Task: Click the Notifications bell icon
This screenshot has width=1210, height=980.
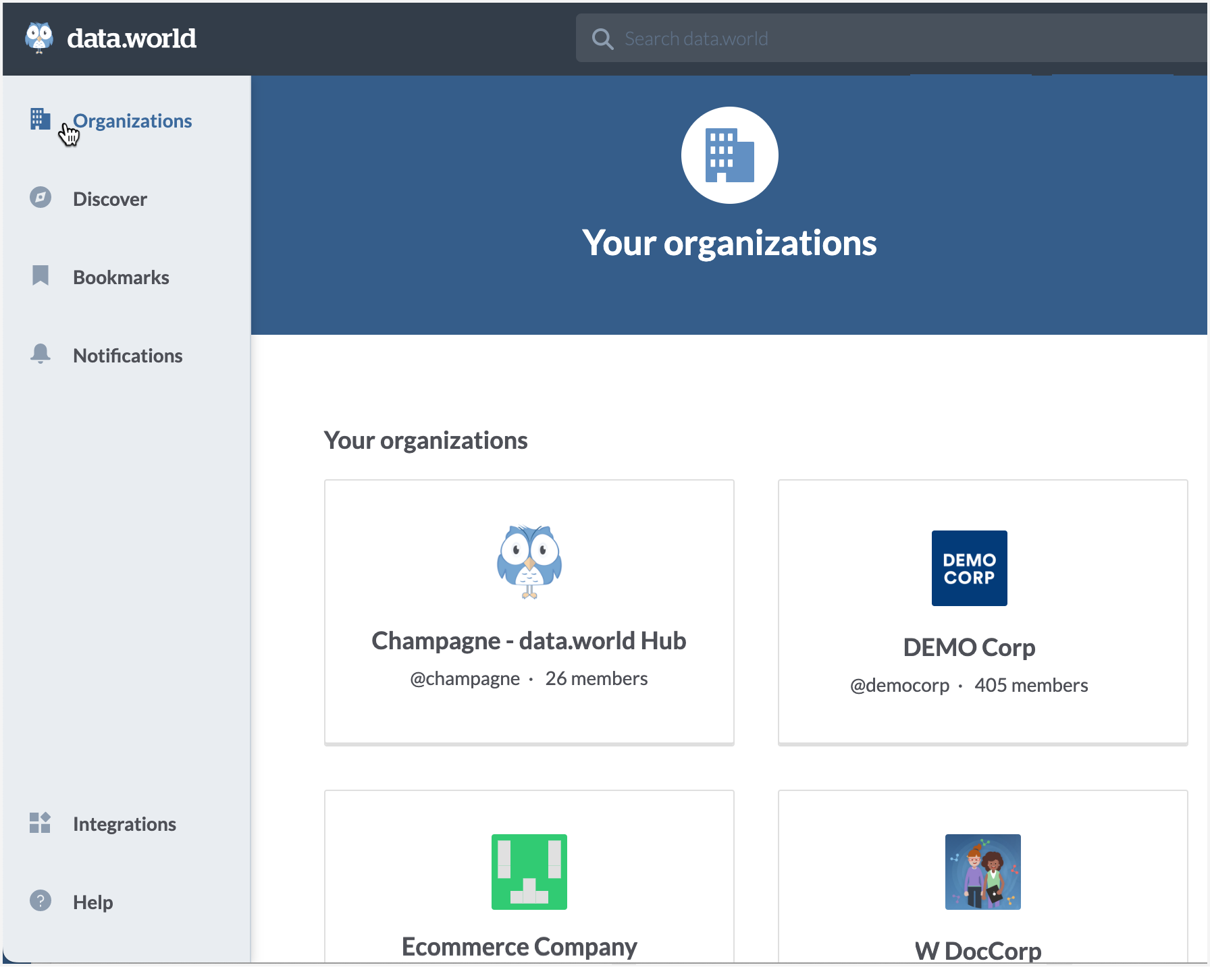Action: point(41,354)
